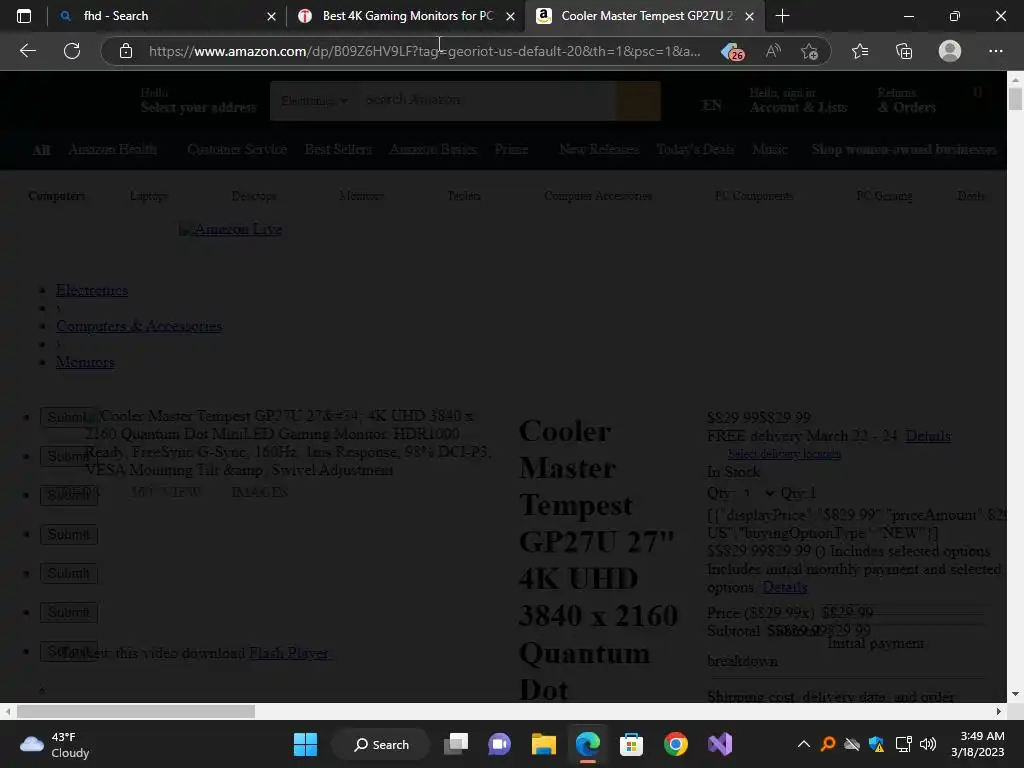Follow the Amazon Live link

231,229
